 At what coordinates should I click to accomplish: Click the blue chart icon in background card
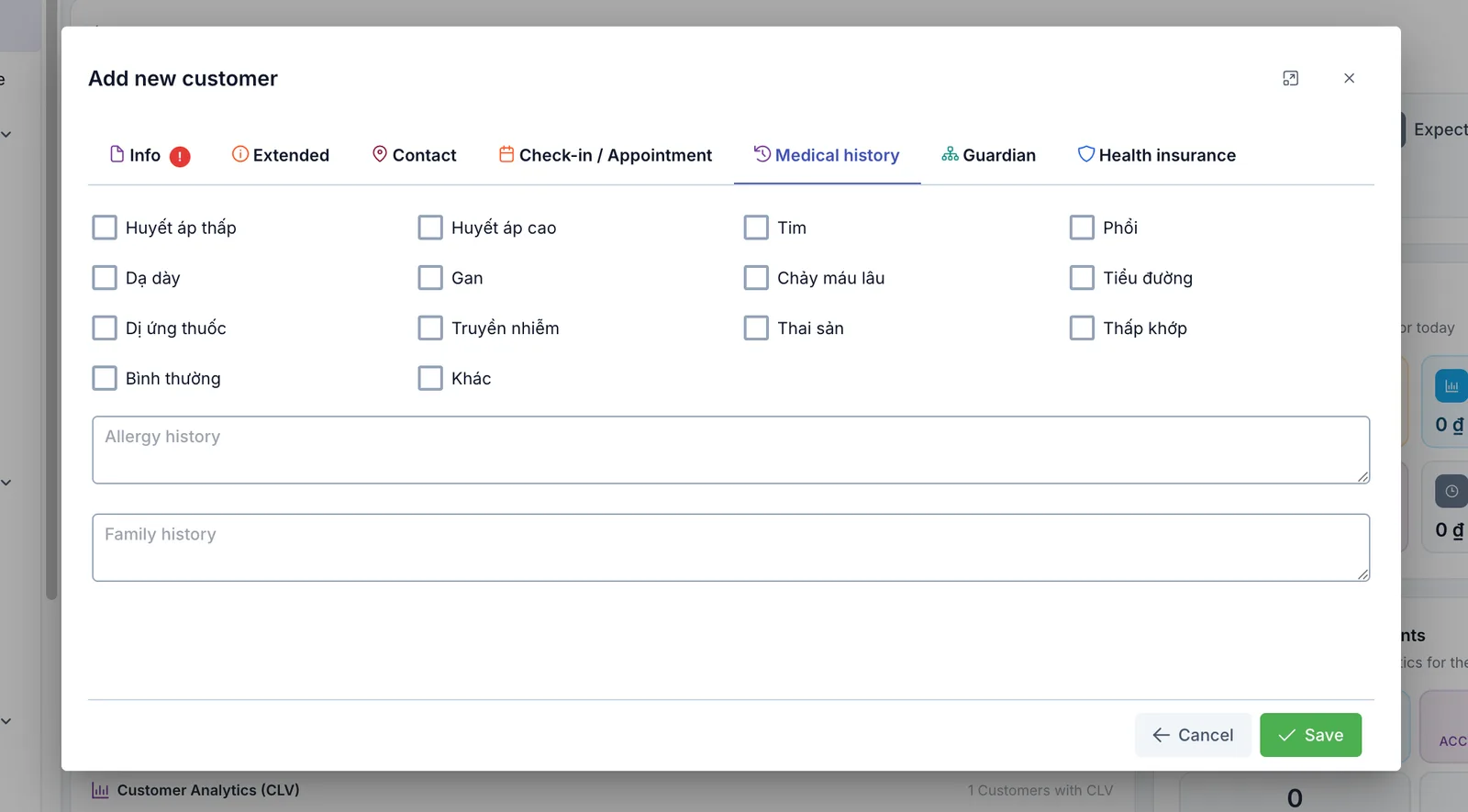(1451, 386)
